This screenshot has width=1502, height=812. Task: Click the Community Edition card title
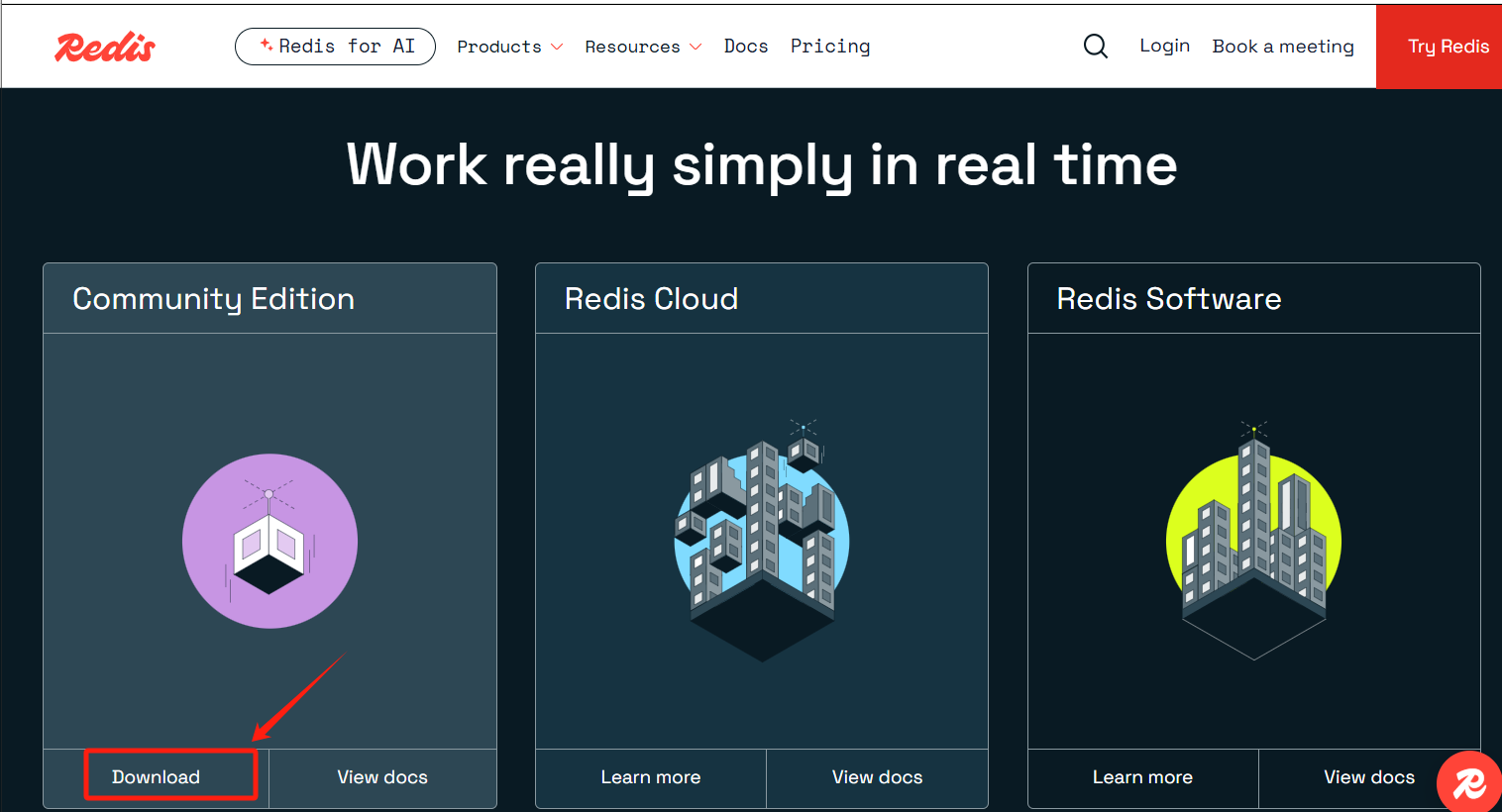(214, 299)
